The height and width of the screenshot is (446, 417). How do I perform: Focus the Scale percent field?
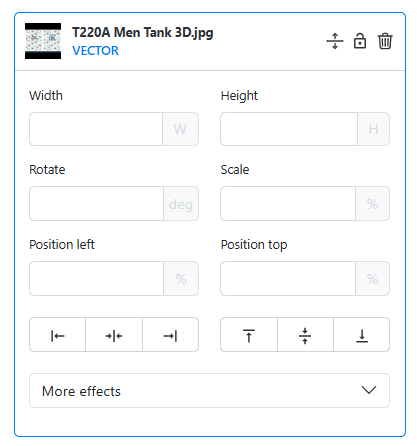tap(288, 203)
